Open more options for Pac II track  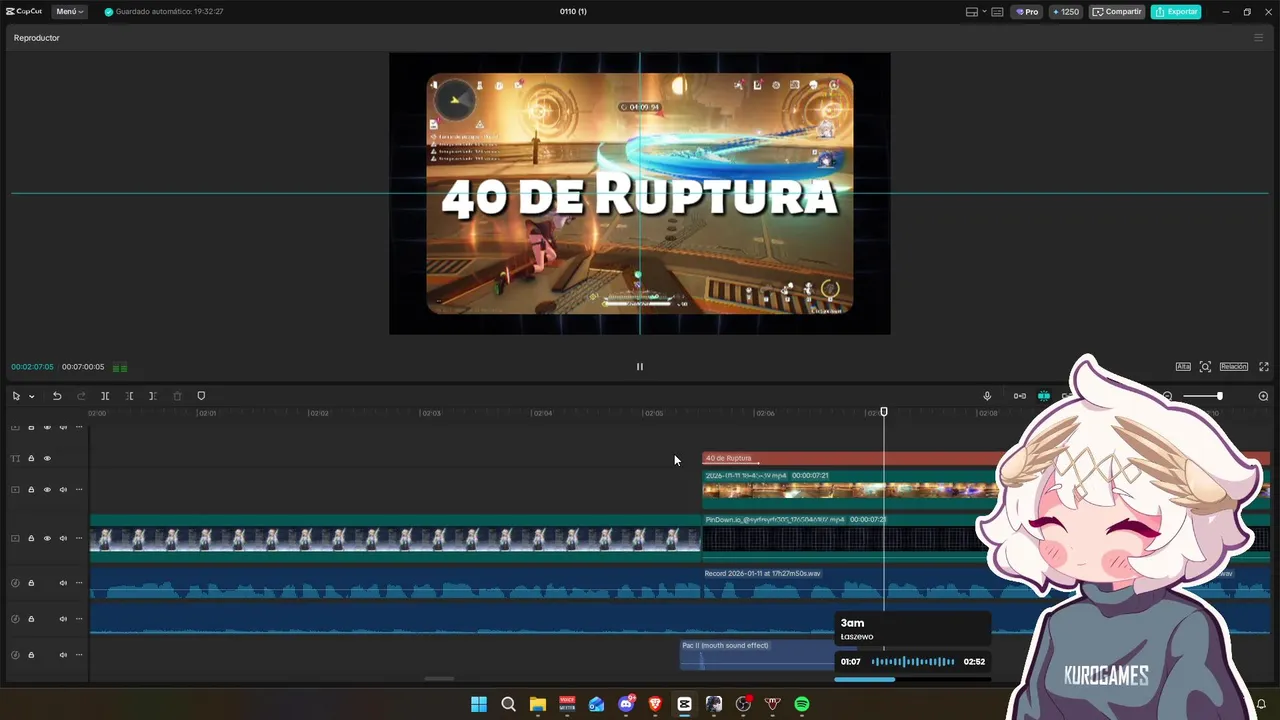pos(79,655)
